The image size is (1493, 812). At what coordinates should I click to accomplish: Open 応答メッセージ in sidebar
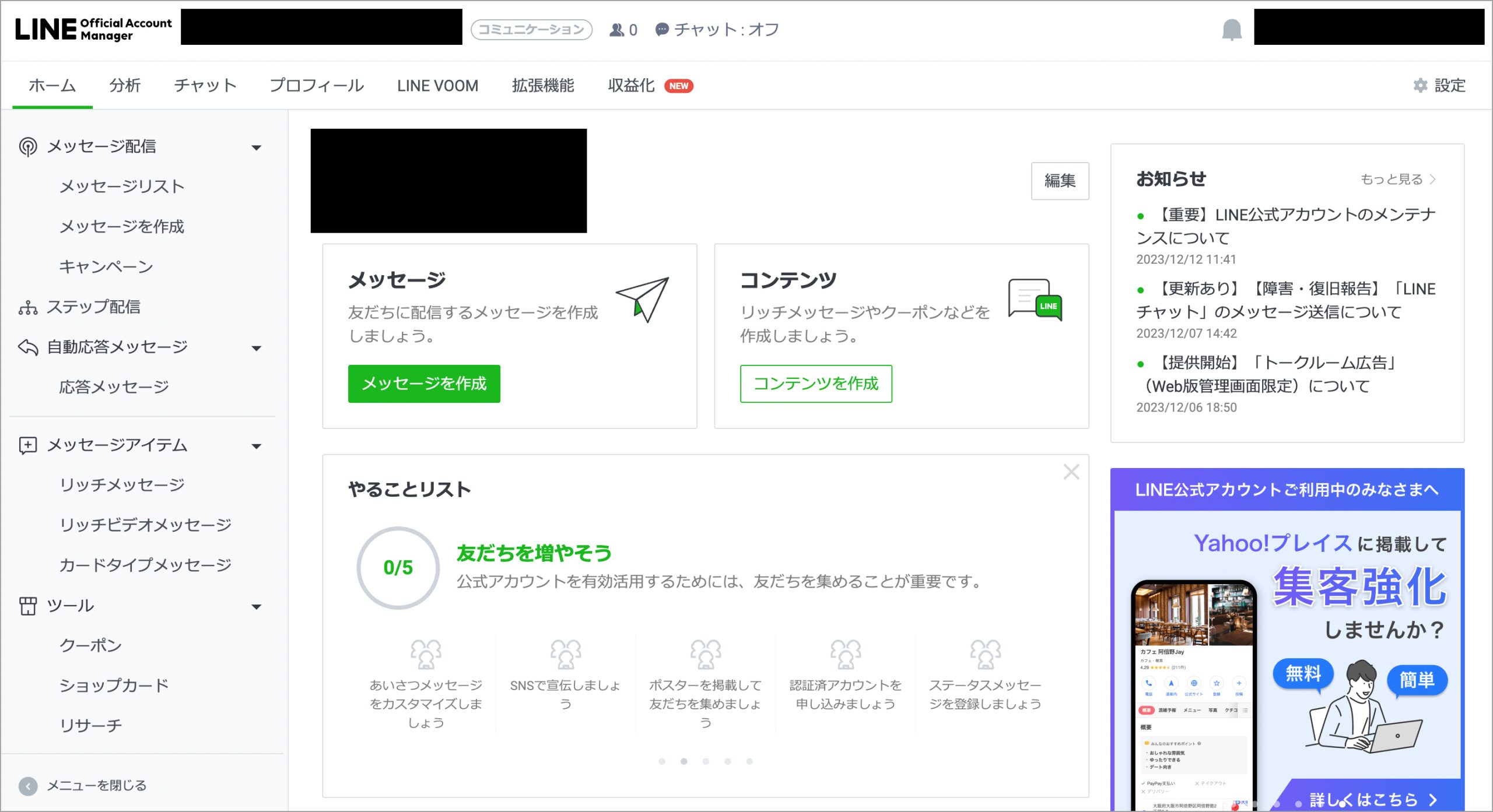coord(114,387)
